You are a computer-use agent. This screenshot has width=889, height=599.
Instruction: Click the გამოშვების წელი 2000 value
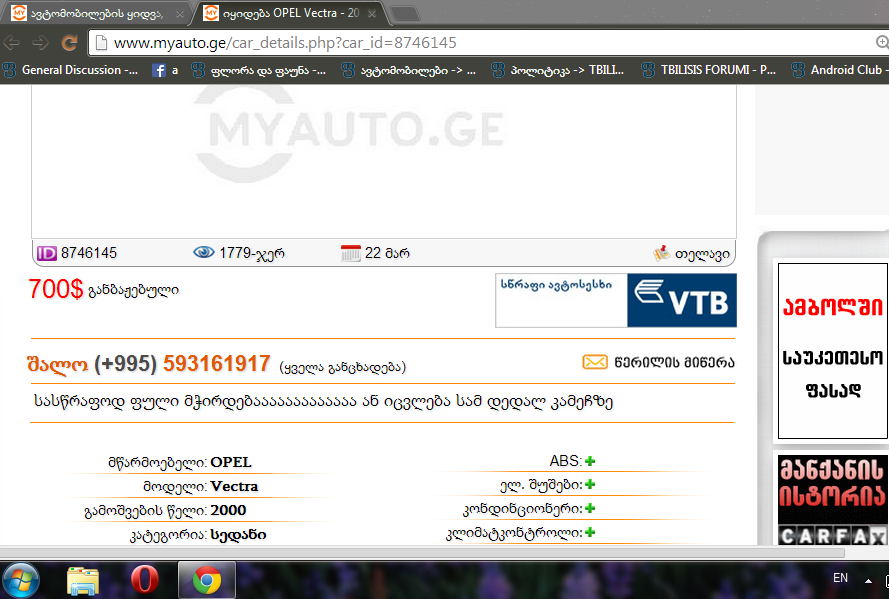[x=228, y=511]
